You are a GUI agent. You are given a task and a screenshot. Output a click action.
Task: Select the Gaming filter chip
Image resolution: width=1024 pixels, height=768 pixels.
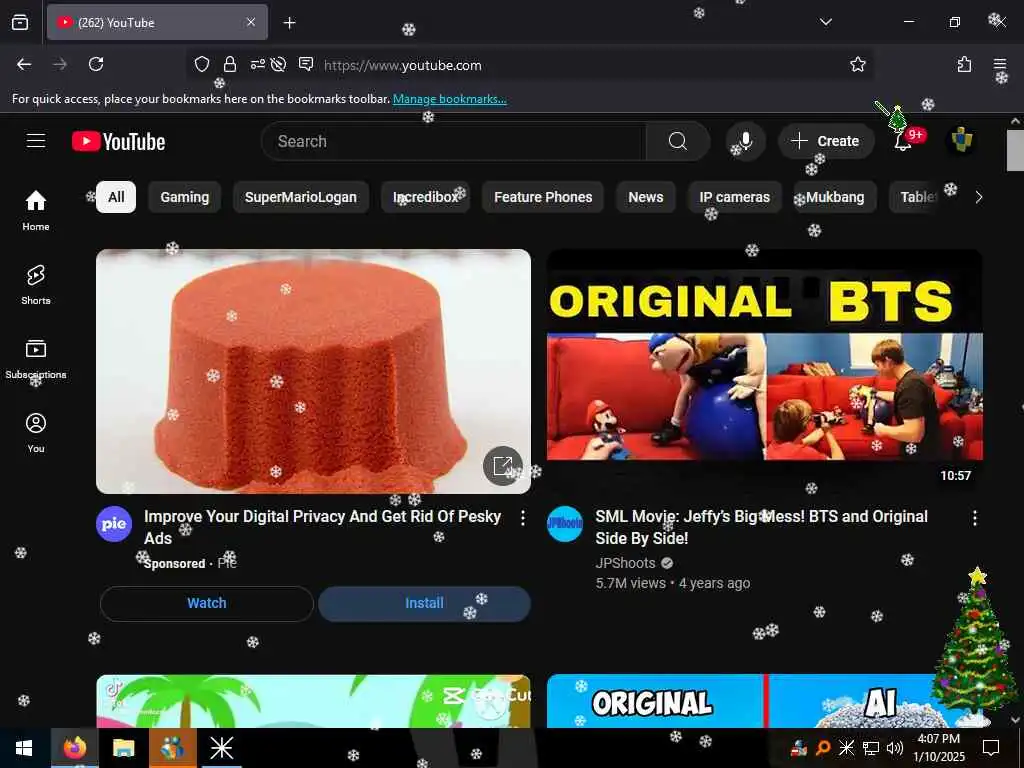tap(185, 197)
